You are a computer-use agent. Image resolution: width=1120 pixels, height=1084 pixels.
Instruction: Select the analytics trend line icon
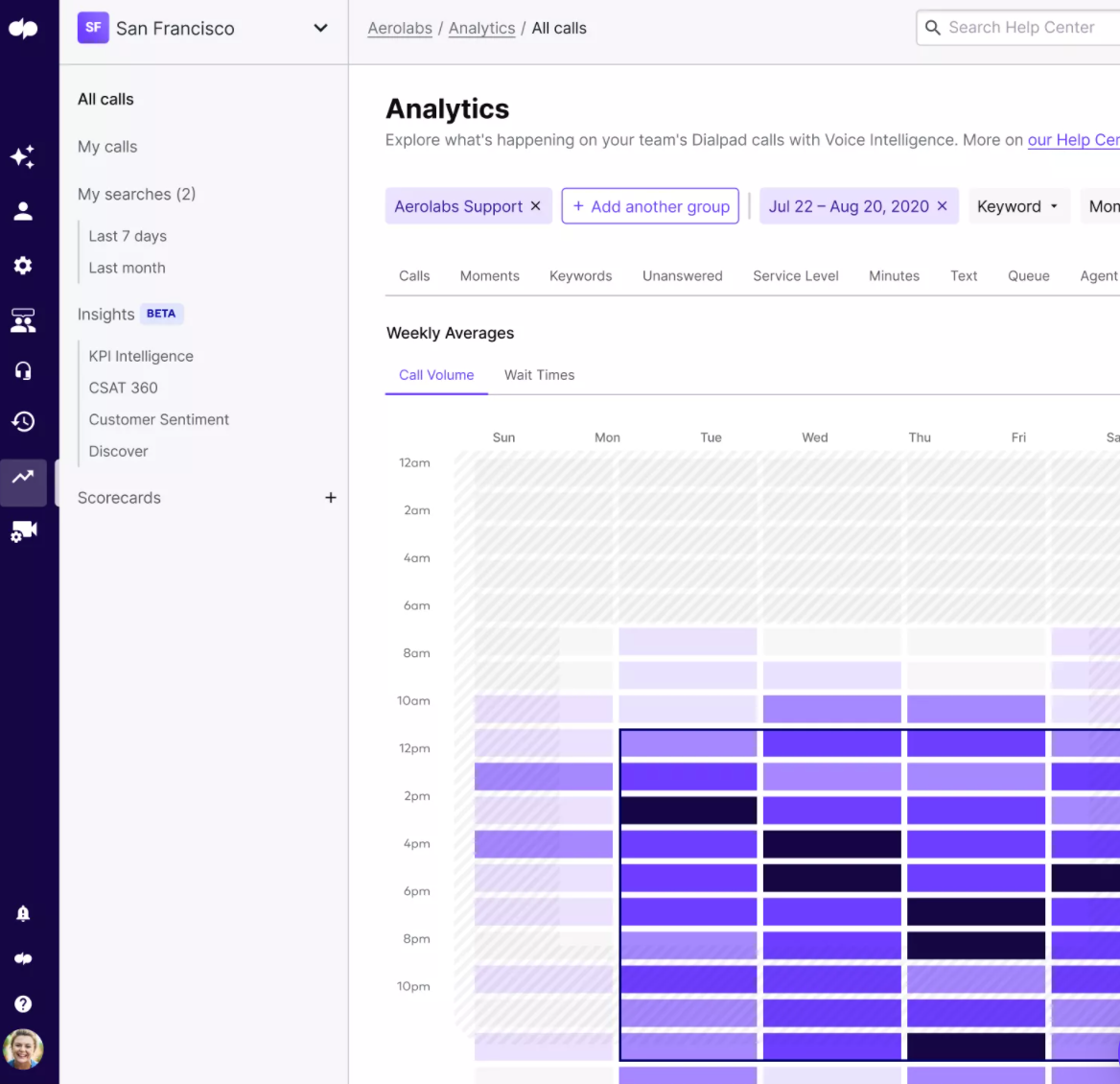(23, 477)
